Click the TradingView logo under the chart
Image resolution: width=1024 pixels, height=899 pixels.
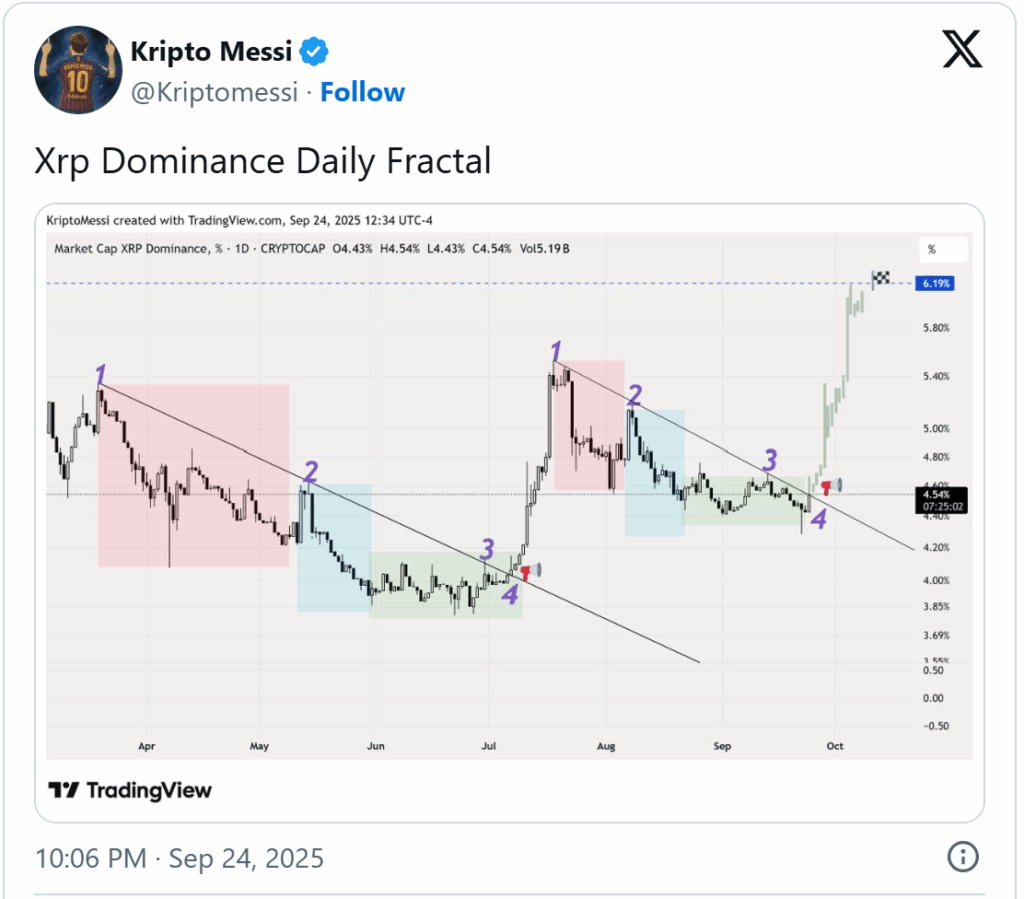[x=131, y=790]
